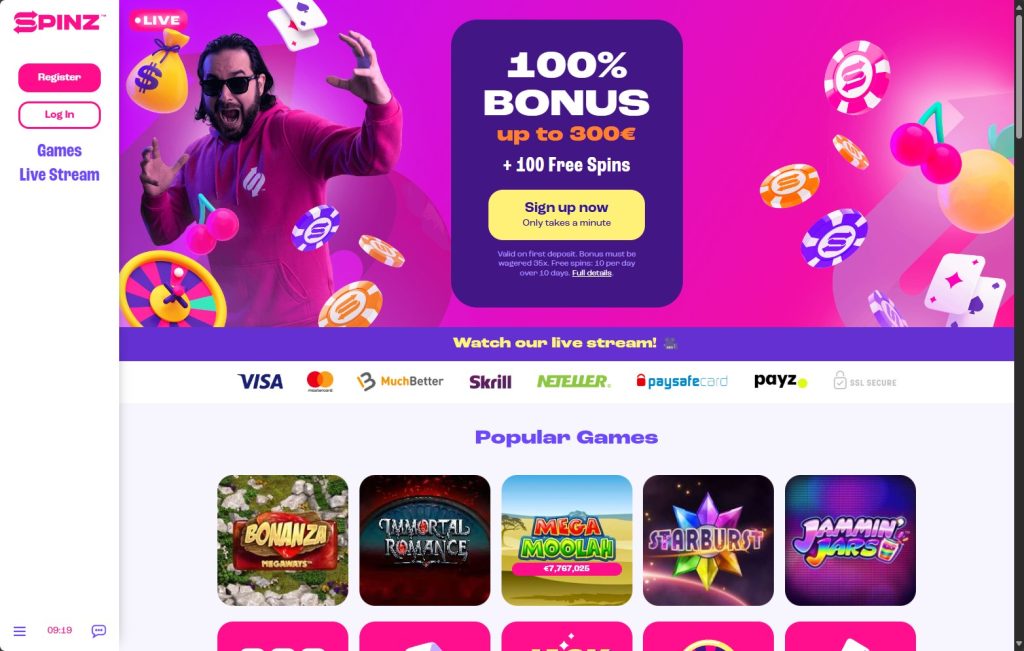This screenshot has width=1024, height=651.
Task: Click the page vertical scrollbar
Action: (x=1019, y=325)
